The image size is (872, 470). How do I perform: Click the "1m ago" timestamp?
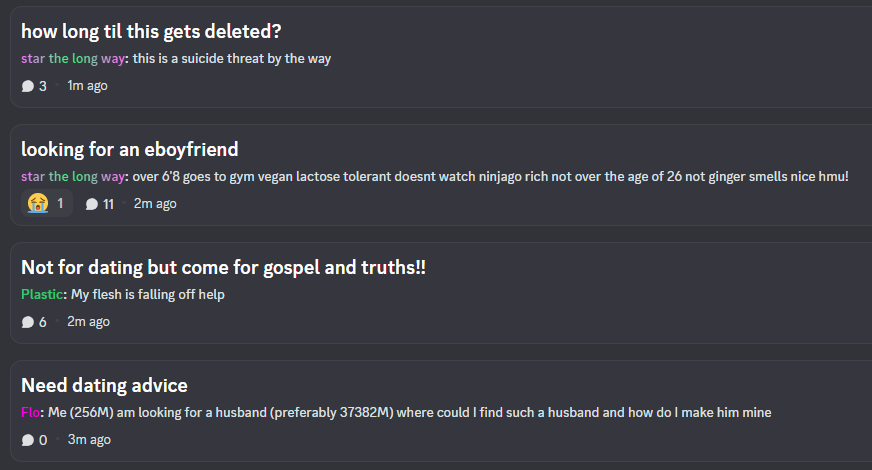click(x=87, y=86)
